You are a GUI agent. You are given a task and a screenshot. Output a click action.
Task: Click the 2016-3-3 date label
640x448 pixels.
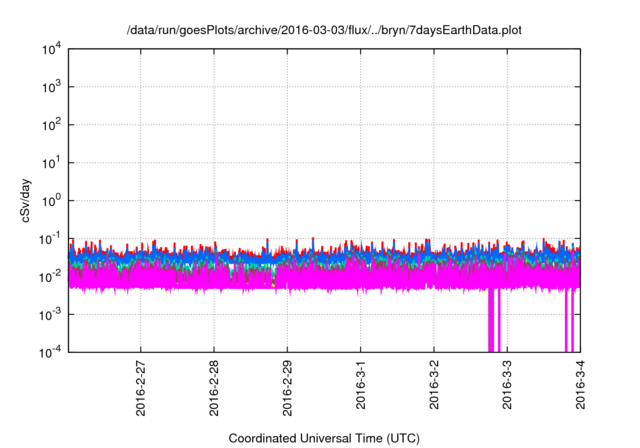pyautogui.click(x=507, y=385)
